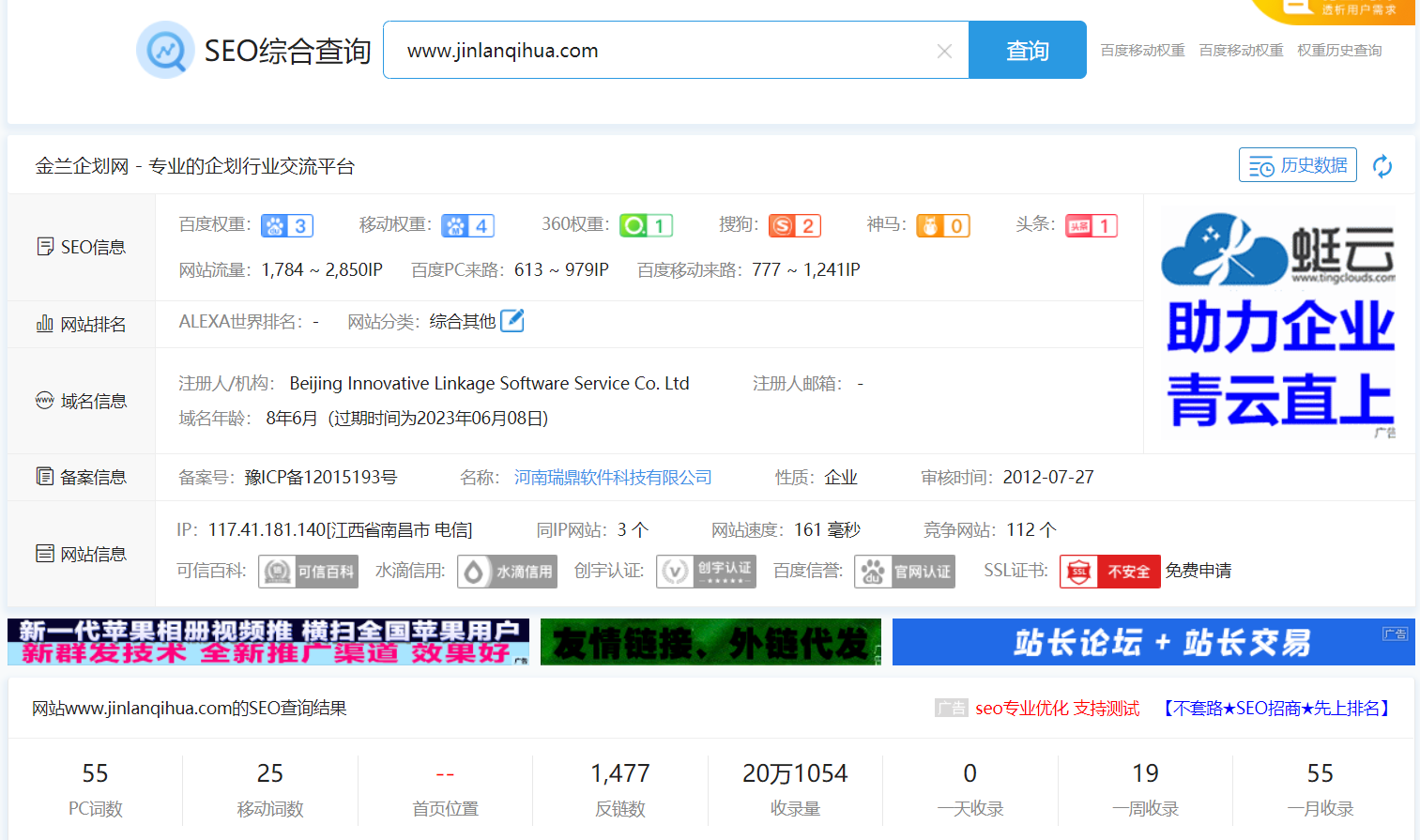Open 河南瑞鼎软件科技有限公司 company link
Image resolution: width=1420 pixels, height=840 pixels.
pyautogui.click(x=613, y=478)
